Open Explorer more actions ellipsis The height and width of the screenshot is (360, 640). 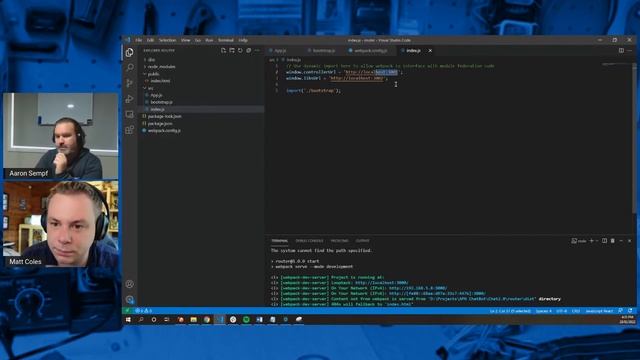(257, 51)
